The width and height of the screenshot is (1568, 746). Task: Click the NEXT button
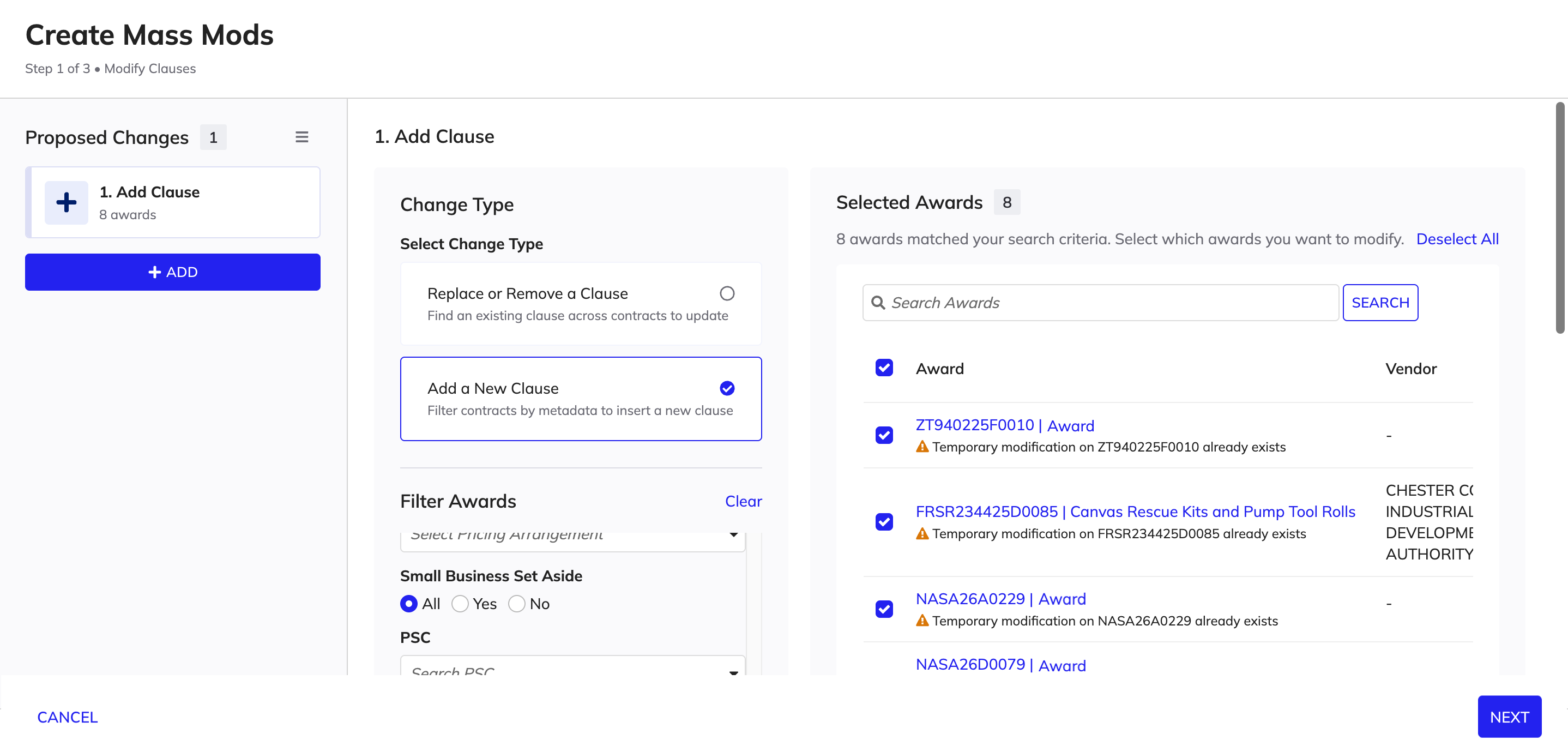1509,717
